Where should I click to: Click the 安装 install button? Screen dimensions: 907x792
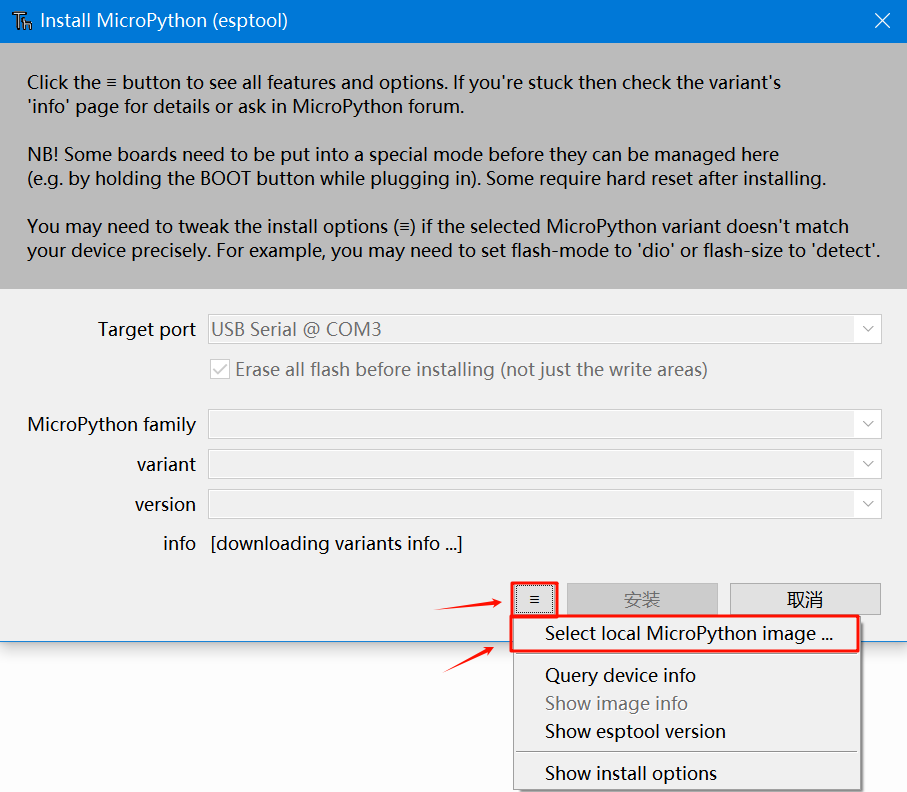coord(642,599)
